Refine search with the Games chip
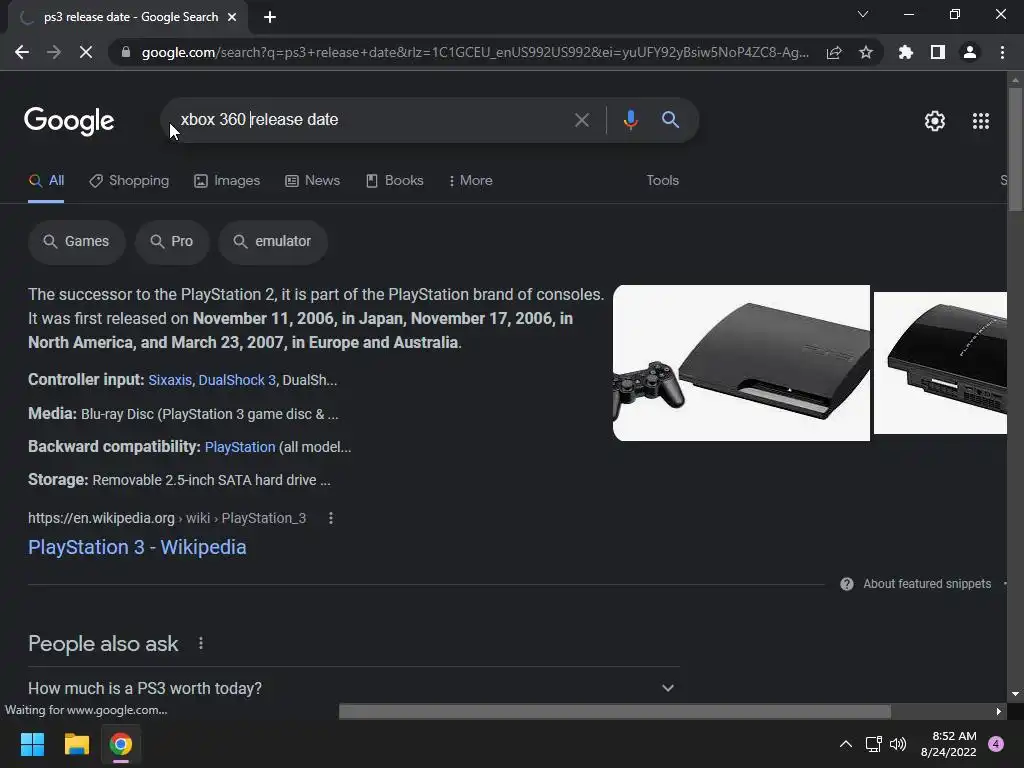 (76, 242)
